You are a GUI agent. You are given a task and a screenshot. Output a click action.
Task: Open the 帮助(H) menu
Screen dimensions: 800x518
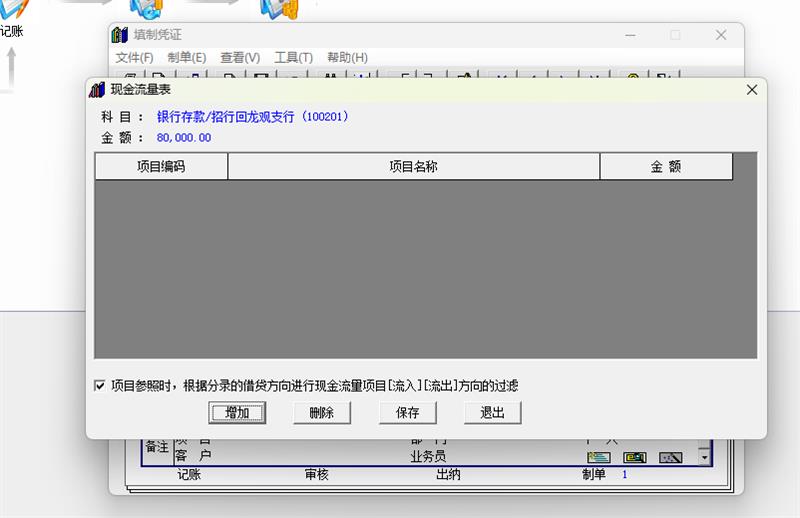click(x=347, y=58)
